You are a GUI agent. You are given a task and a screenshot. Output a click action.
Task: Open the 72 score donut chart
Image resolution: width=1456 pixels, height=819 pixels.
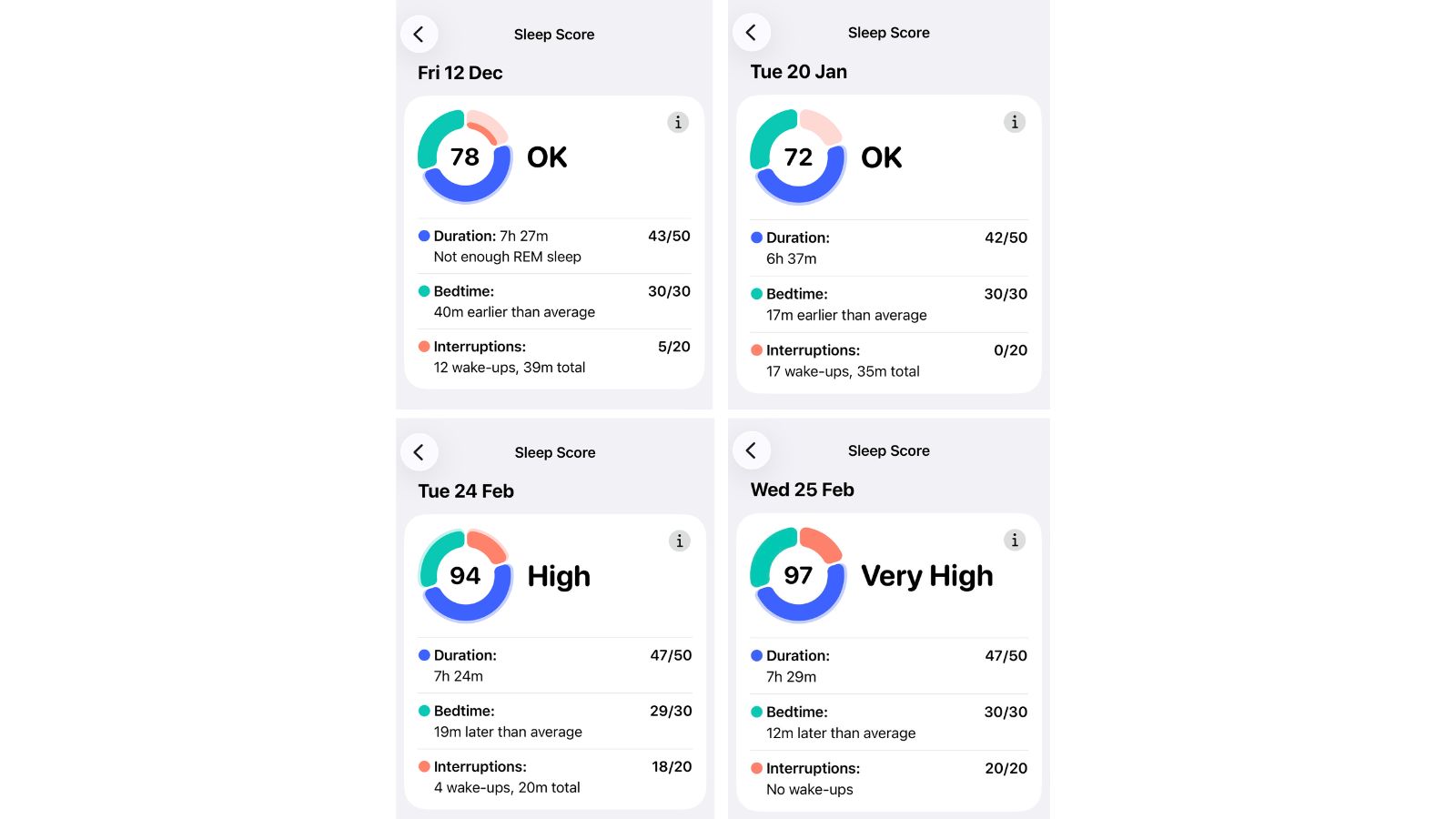point(798,157)
